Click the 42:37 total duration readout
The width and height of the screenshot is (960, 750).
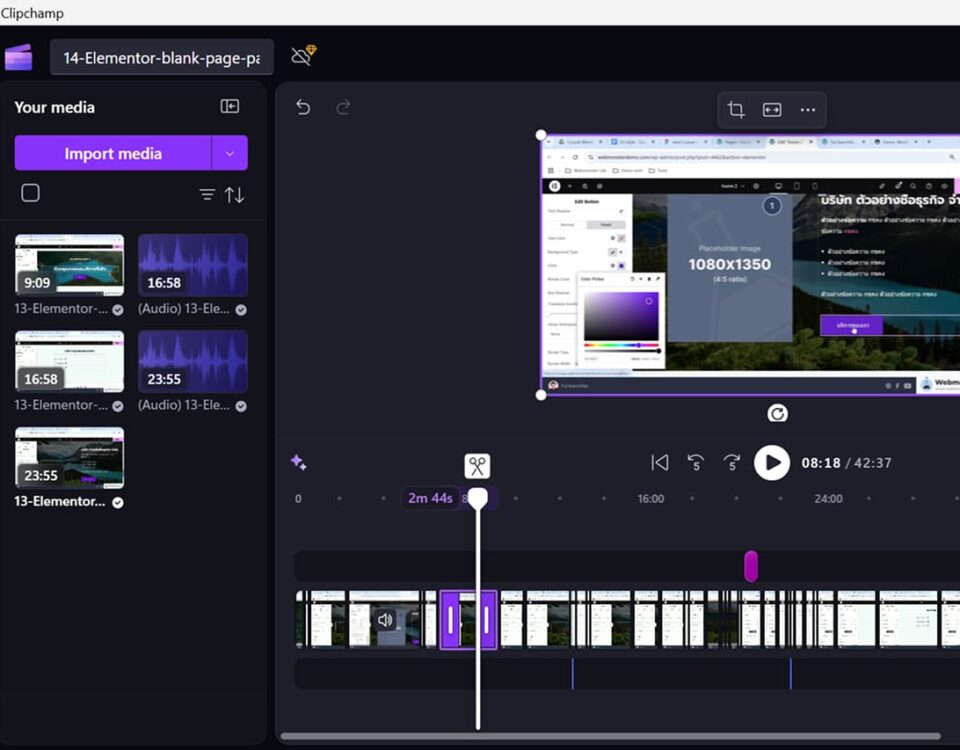tap(872, 463)
